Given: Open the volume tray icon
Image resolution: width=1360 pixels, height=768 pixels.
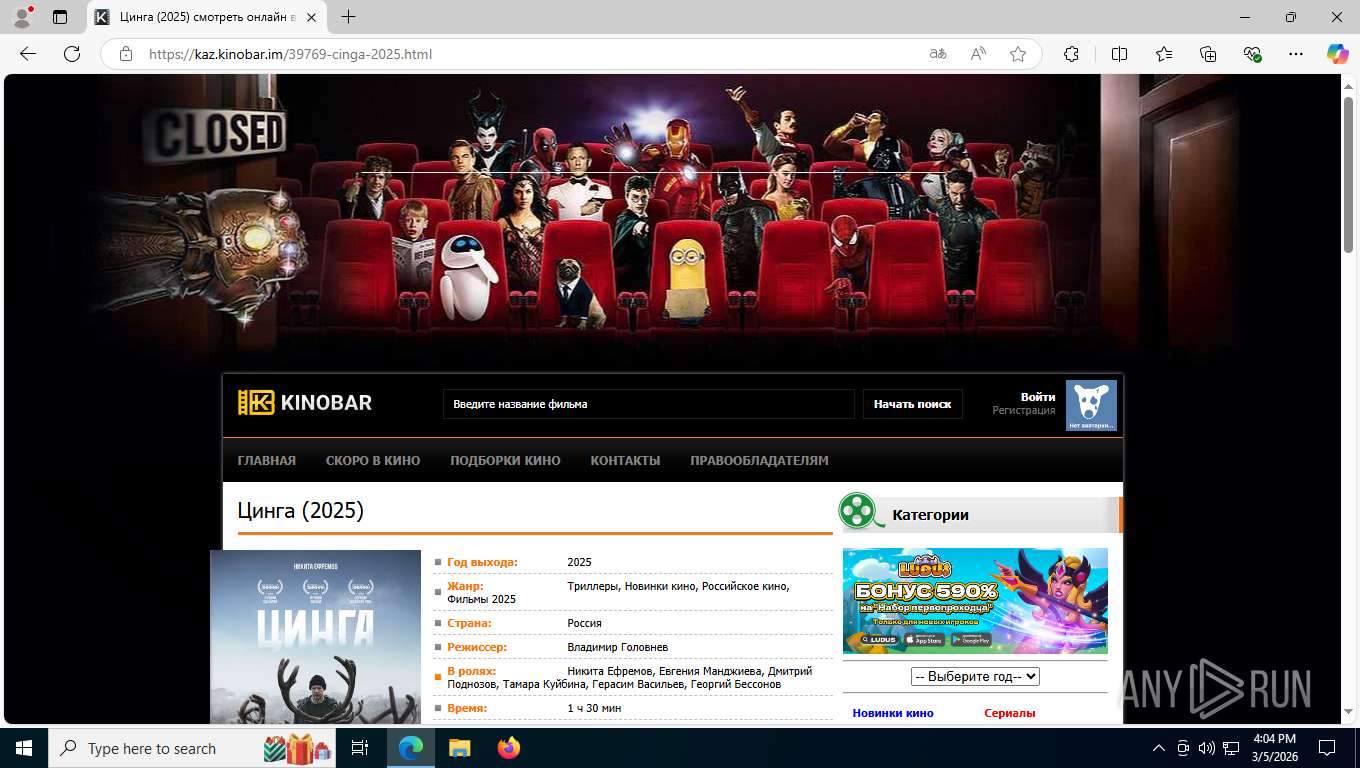Looking at the screenshot, I should coord(1206,748).
